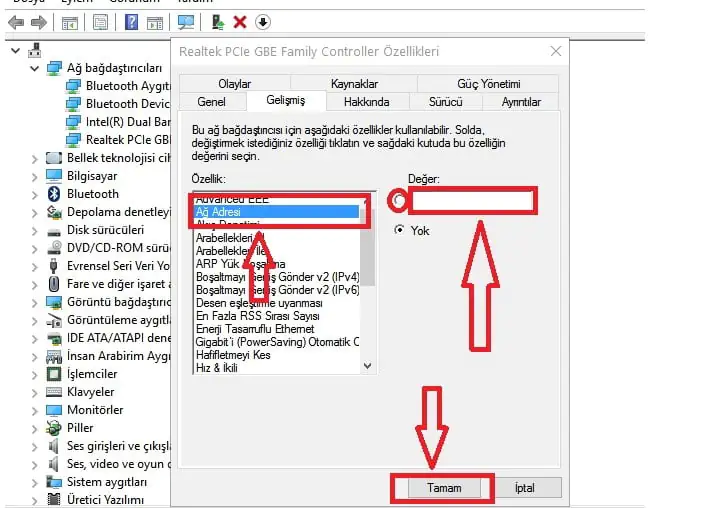Click the Back arrow toolbar icon
702x508 pixels.
point(16,22)
